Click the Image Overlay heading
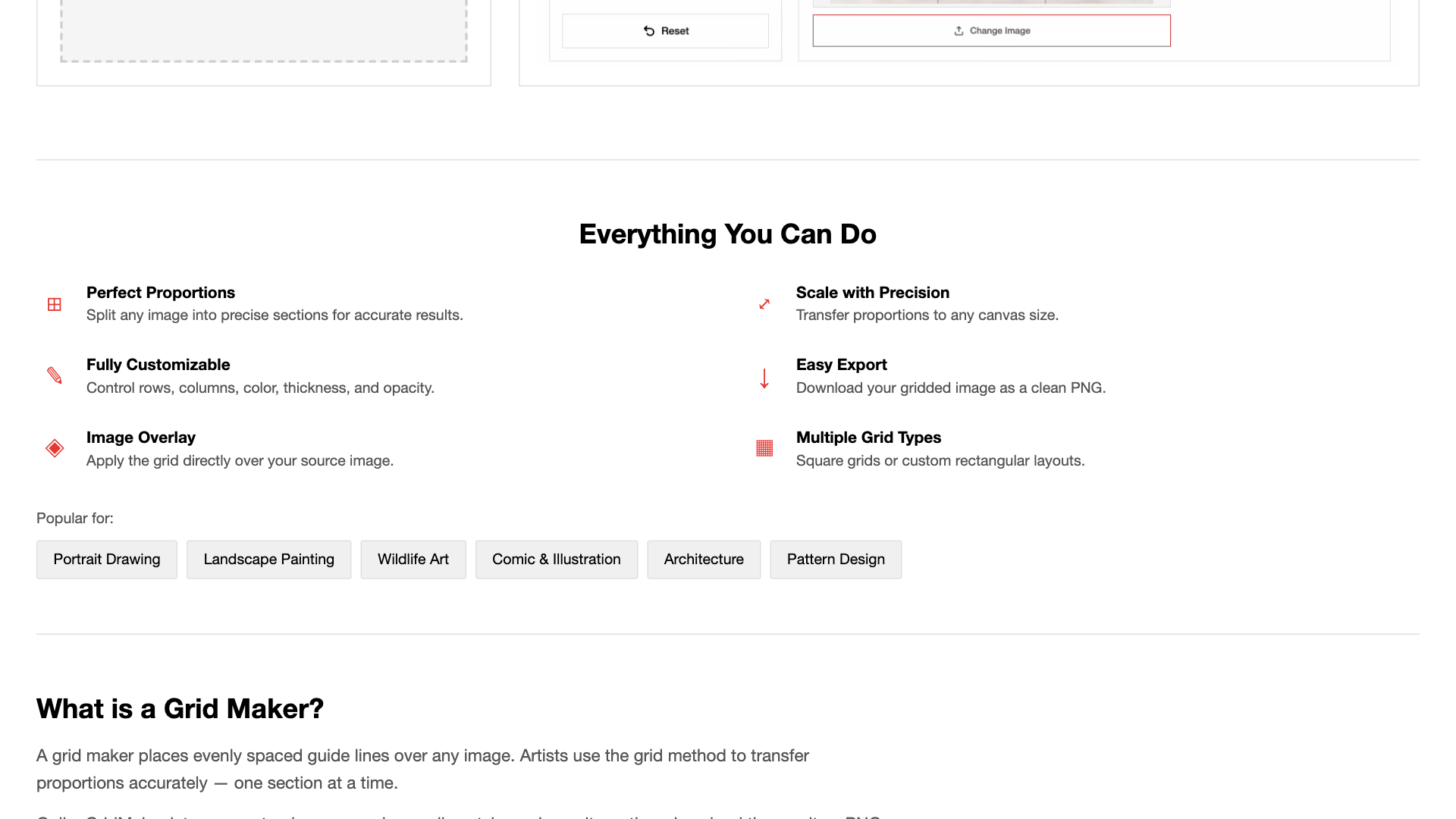This screenshot has height=819, width=1456. coord(141,438)
